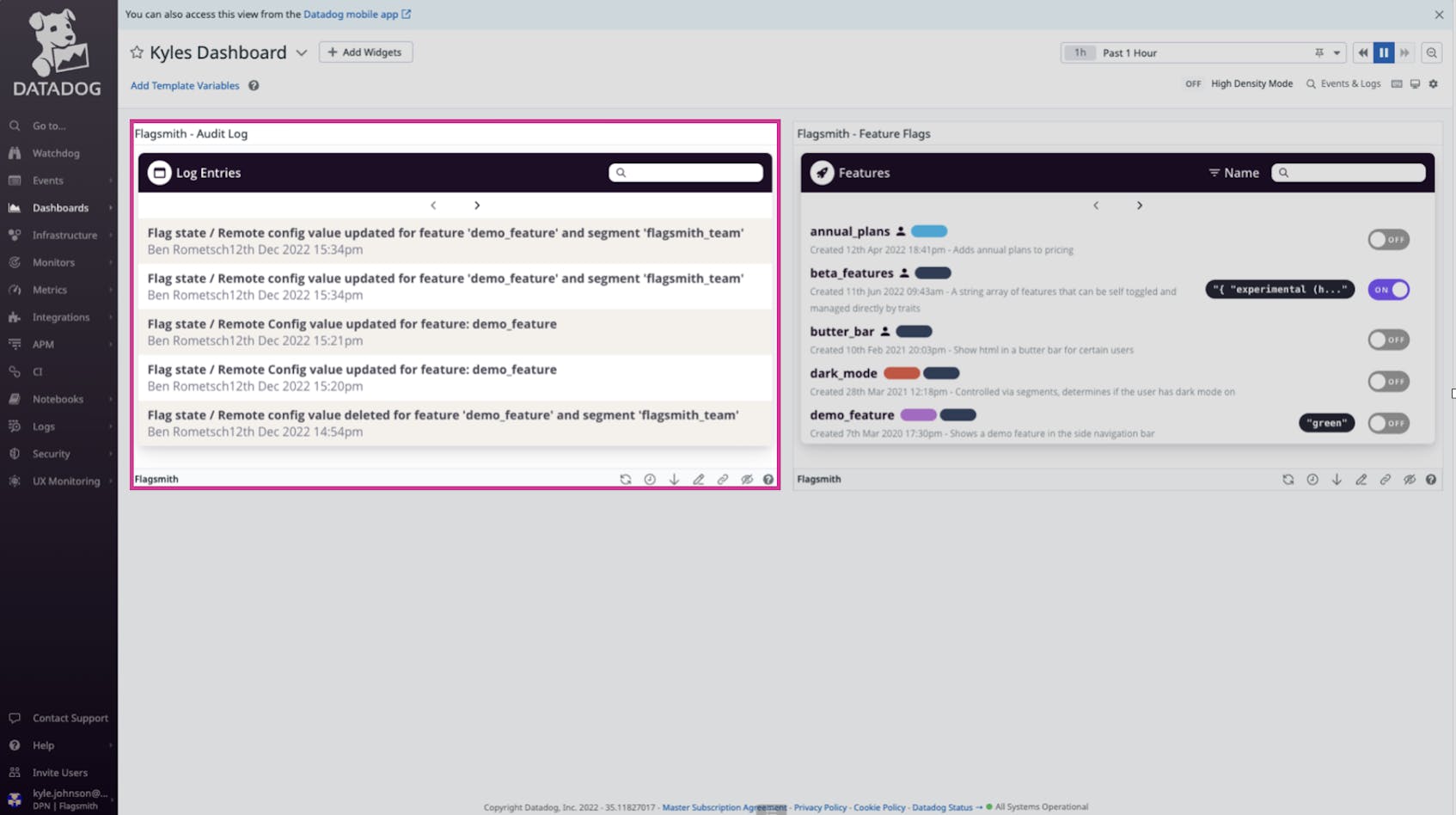This screenshot has width=1456, height=815.
Task: Star Kyles Dashboard as a favorite
Action: coord(137,52)
